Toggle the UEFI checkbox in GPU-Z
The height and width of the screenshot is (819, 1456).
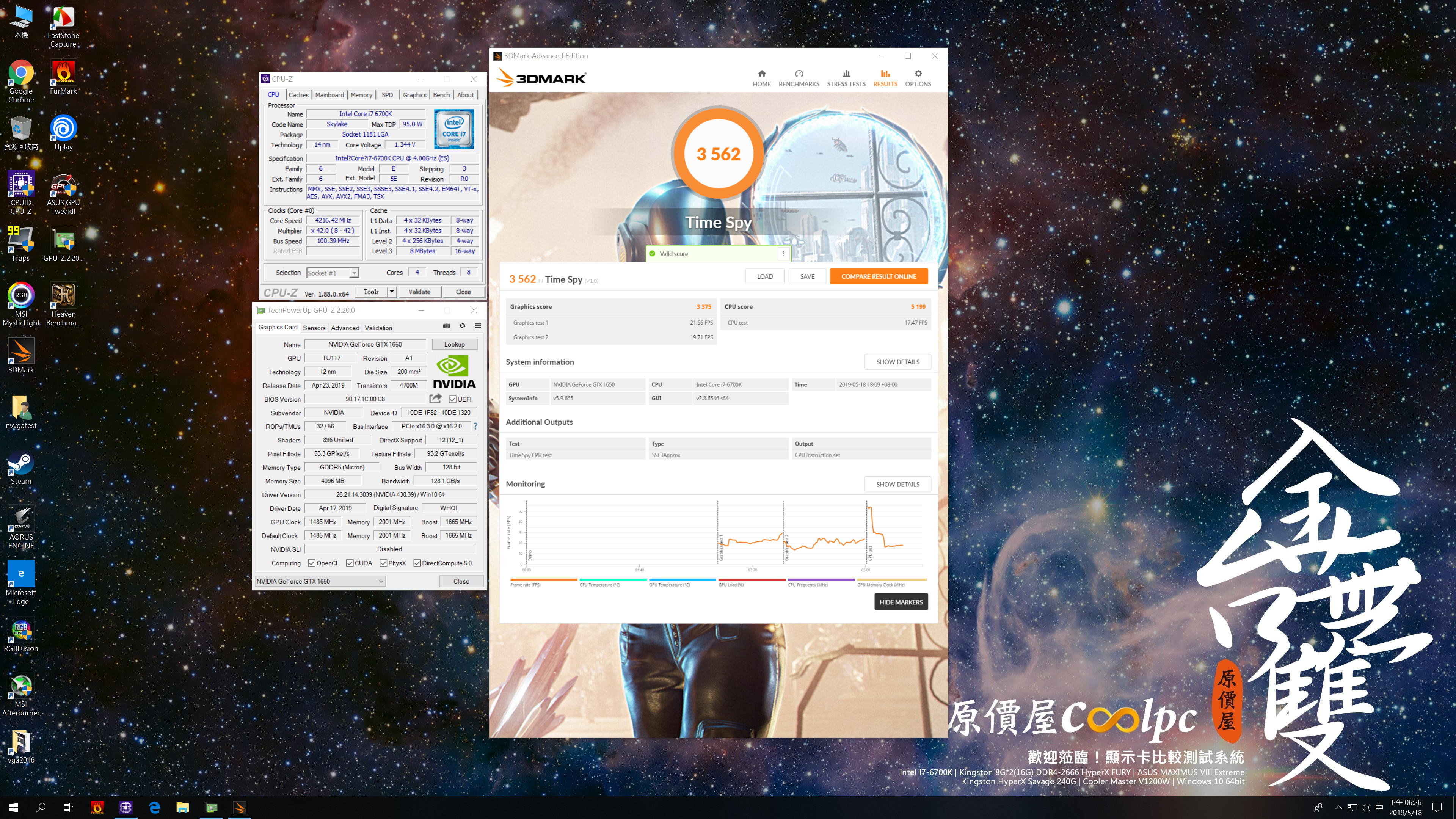(452, 399)
